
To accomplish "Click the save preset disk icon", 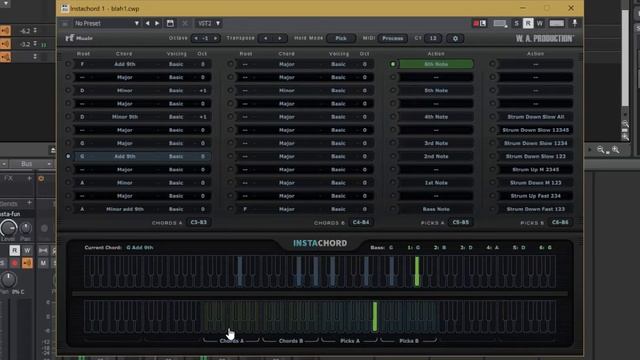I will [170, 23].
